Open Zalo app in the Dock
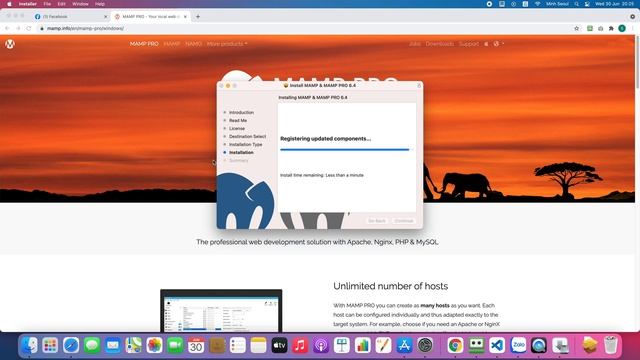Viewport: 640px width, 360px height. point(518,345)
